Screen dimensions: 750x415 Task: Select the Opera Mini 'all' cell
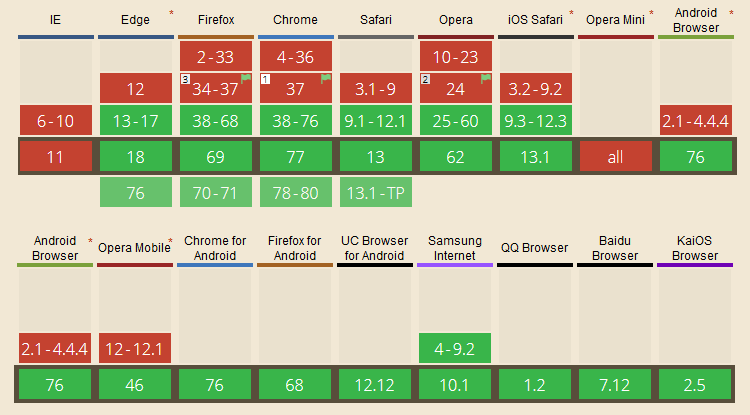click(616, 157)
